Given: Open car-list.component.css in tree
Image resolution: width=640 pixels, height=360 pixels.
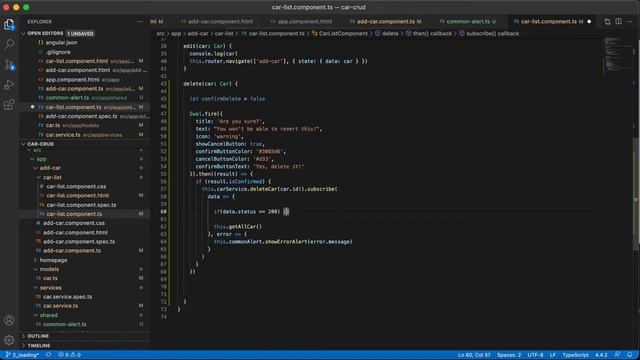Looking at the screenshot, I should tap(76, 187).
